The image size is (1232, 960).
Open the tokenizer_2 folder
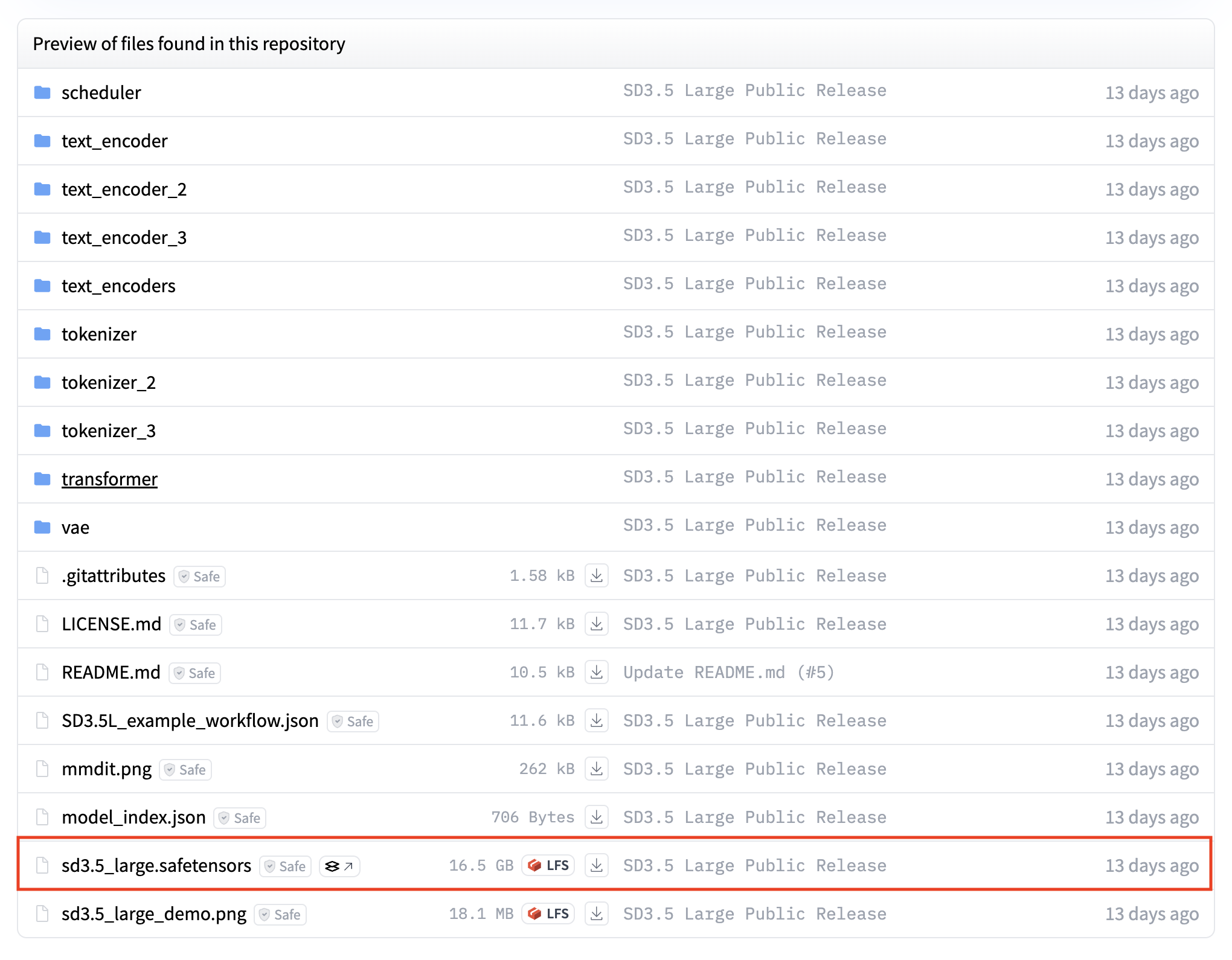(x=109, y=382)
